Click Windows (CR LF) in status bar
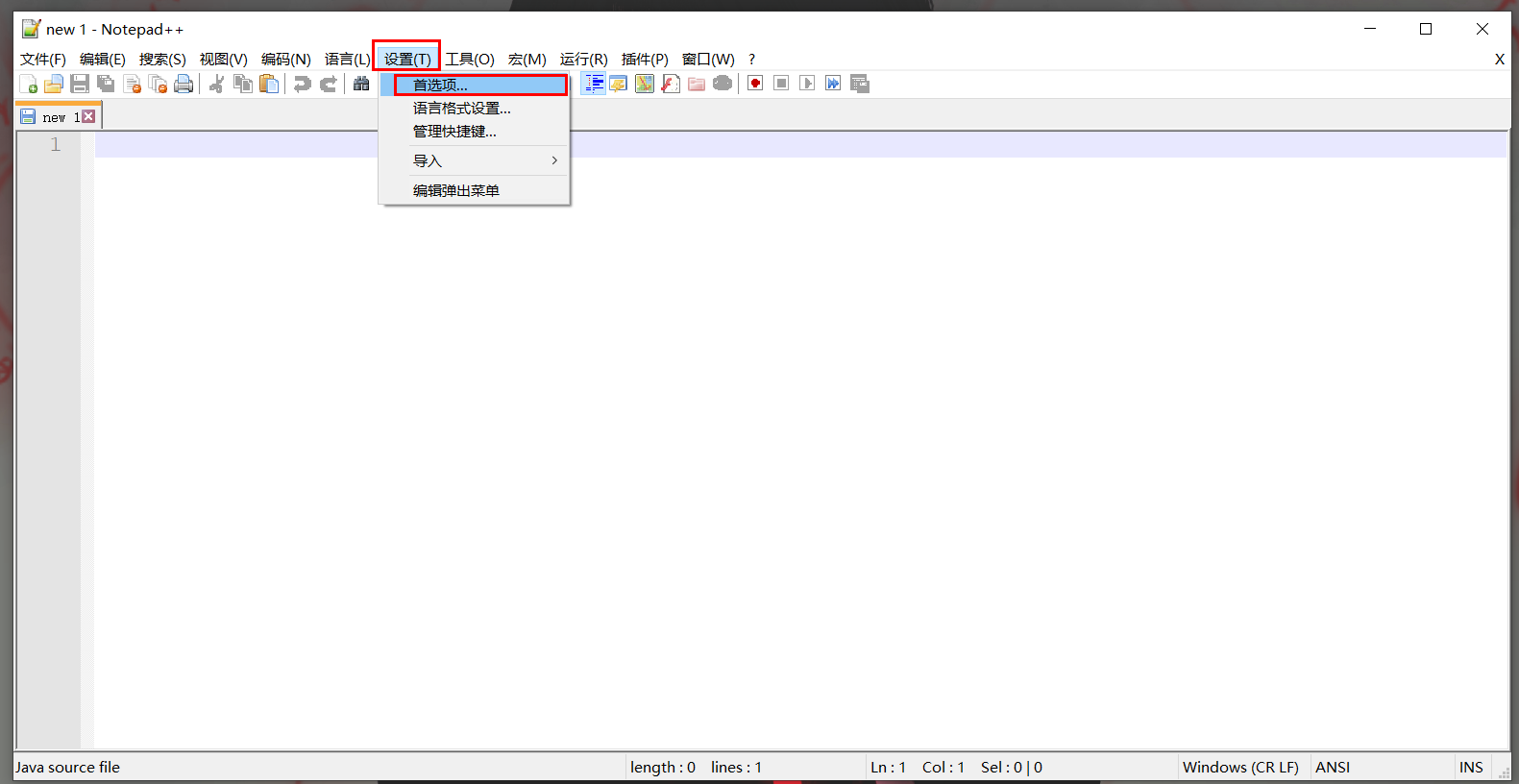This screenshot has height=784, width=1519. (x=1240, y=768)
